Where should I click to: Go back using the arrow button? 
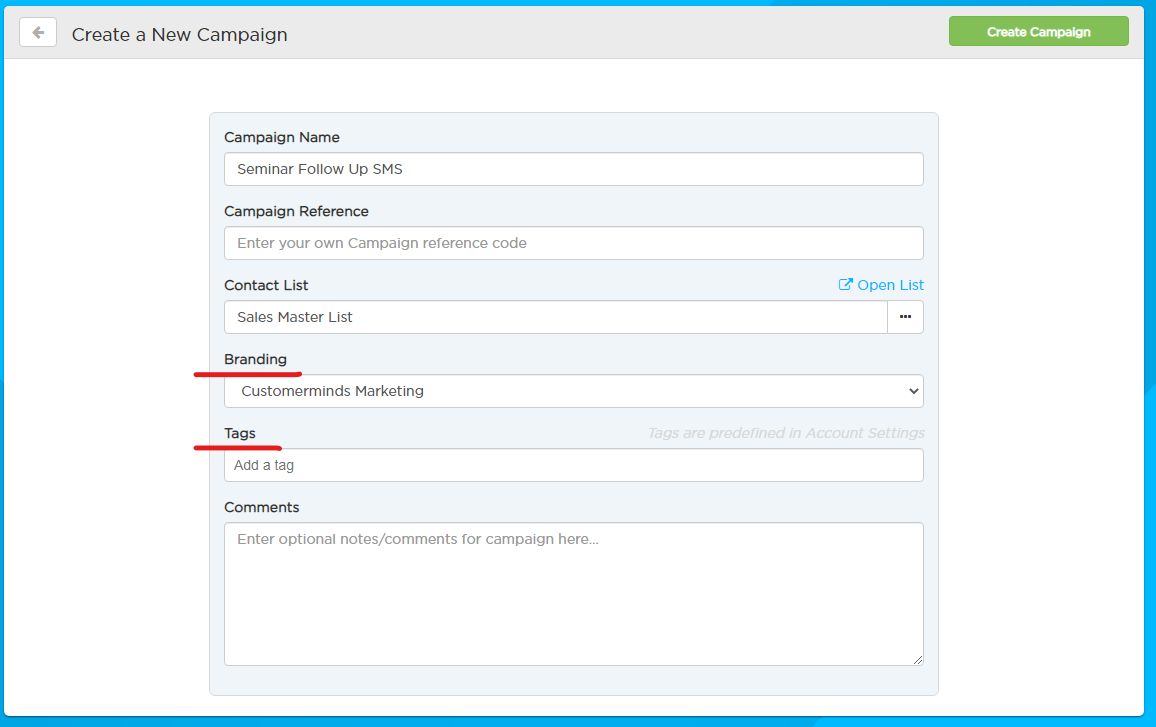click(38, 32)
